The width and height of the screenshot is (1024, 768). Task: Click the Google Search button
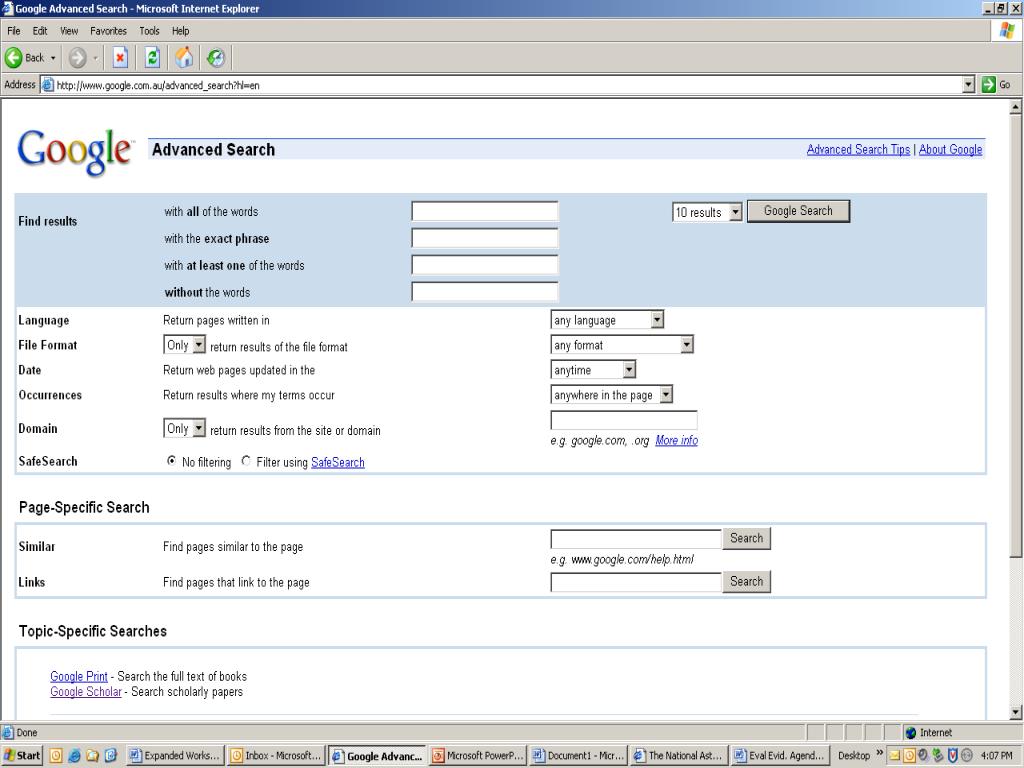click(x=798, y=211)
